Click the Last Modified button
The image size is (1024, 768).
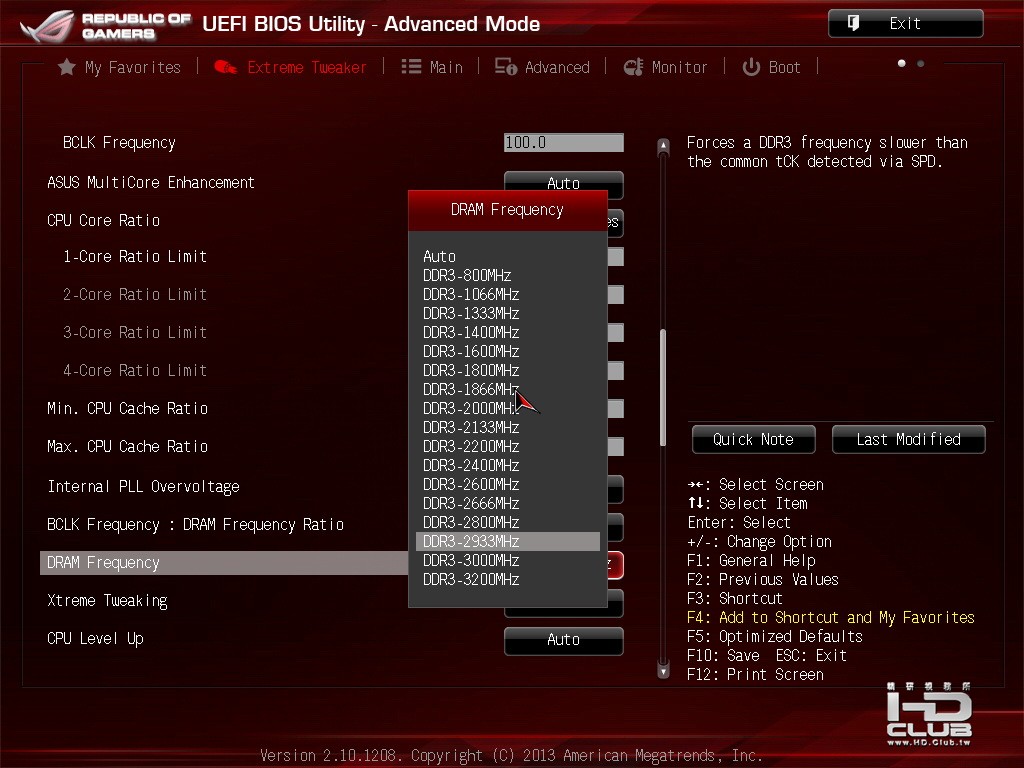pos(908,440)
